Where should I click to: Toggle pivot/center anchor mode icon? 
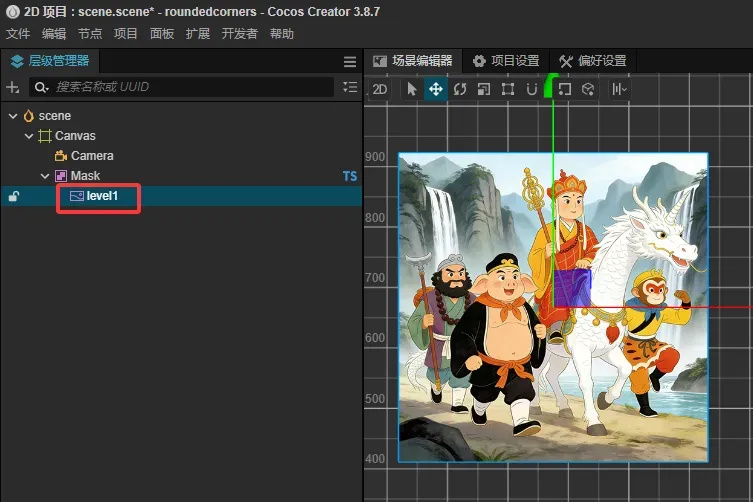click(x=565, y=89)
